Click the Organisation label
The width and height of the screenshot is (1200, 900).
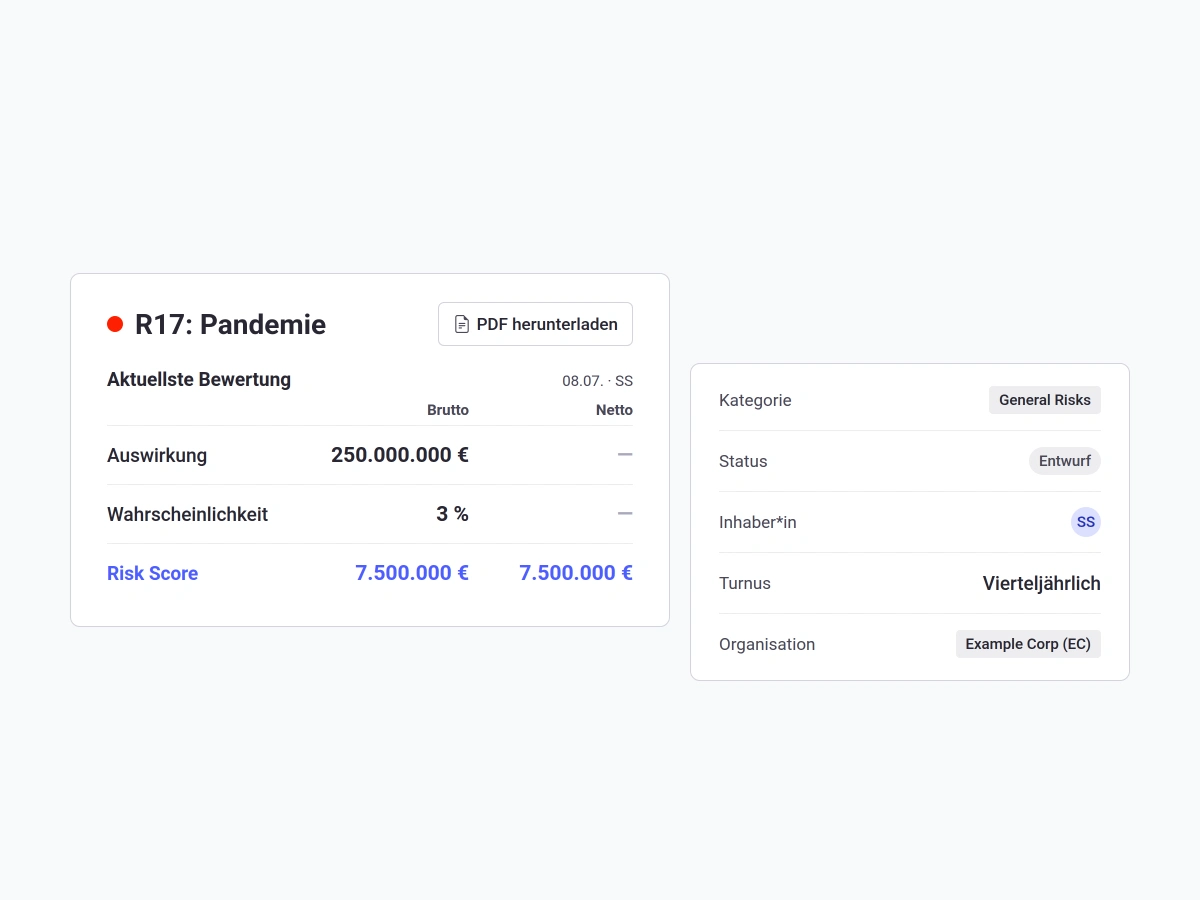click(x=767, y=644)
